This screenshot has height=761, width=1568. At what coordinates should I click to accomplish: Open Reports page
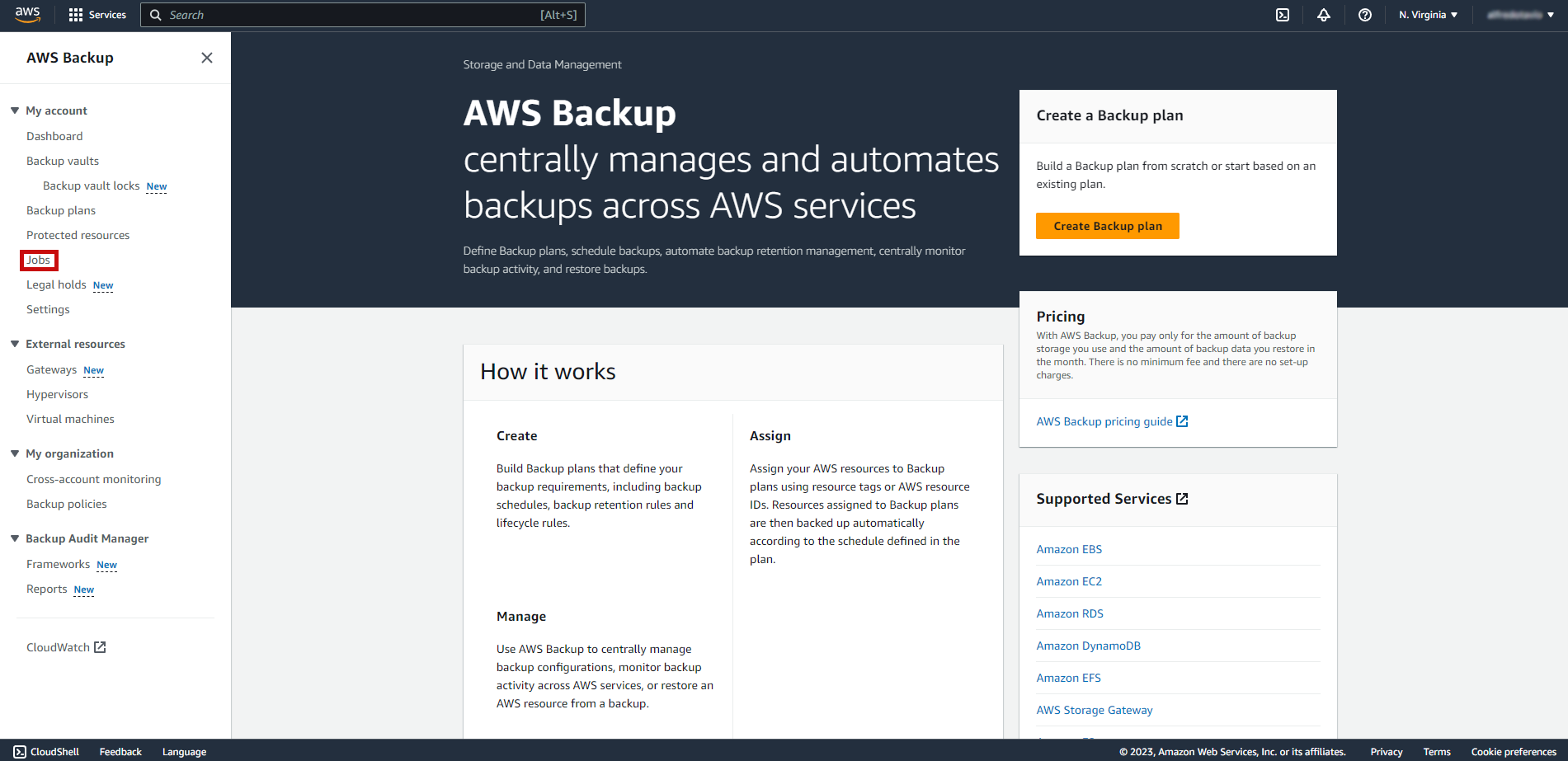coord(47,589)
